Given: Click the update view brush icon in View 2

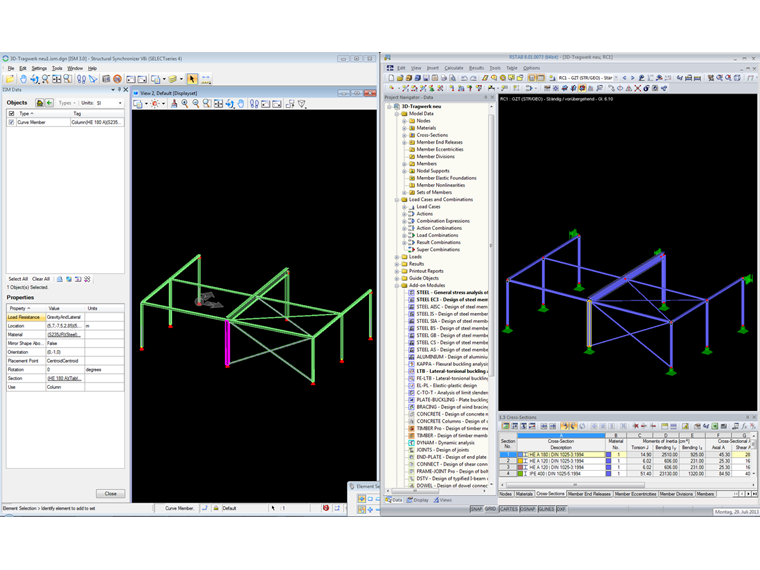Looking at the screenshot, I should [174, 103].
